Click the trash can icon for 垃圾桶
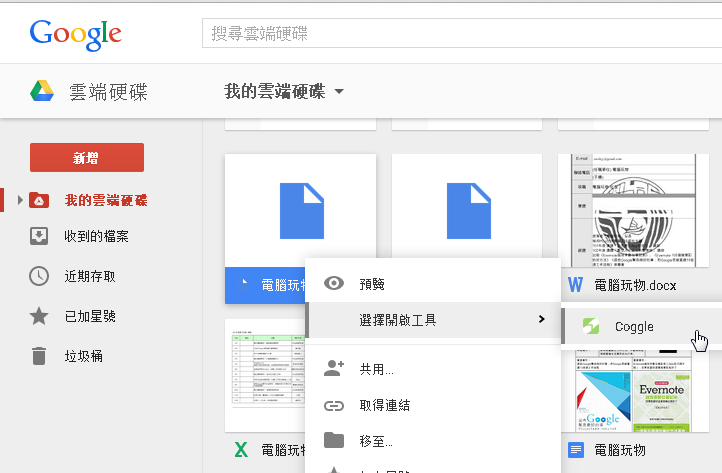Screen dimensions: 722x473 (39, 356)
